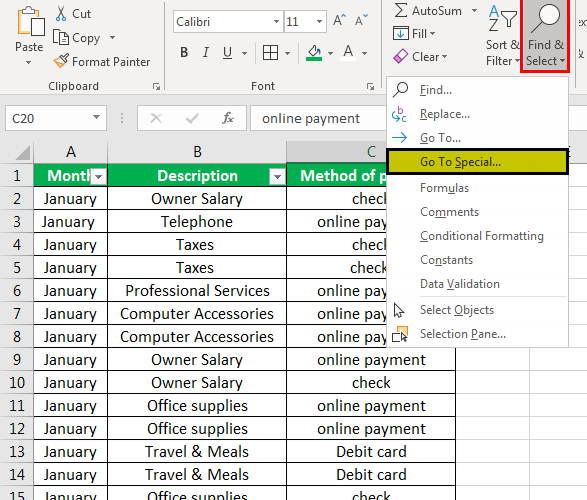Activate the Format Painter brush
This screenshot has width=587, height=500.
tap(61, 61)
